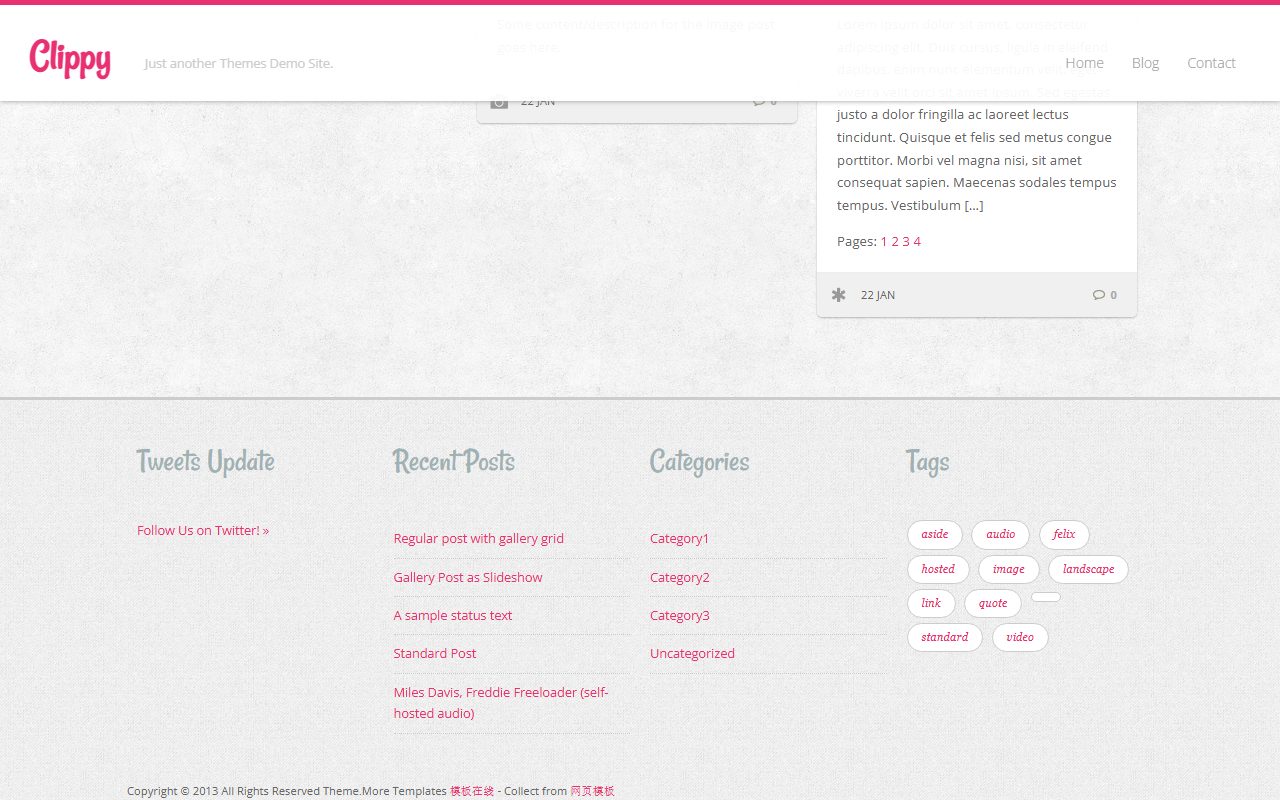Click the felix tag

tap(1064, 534)
